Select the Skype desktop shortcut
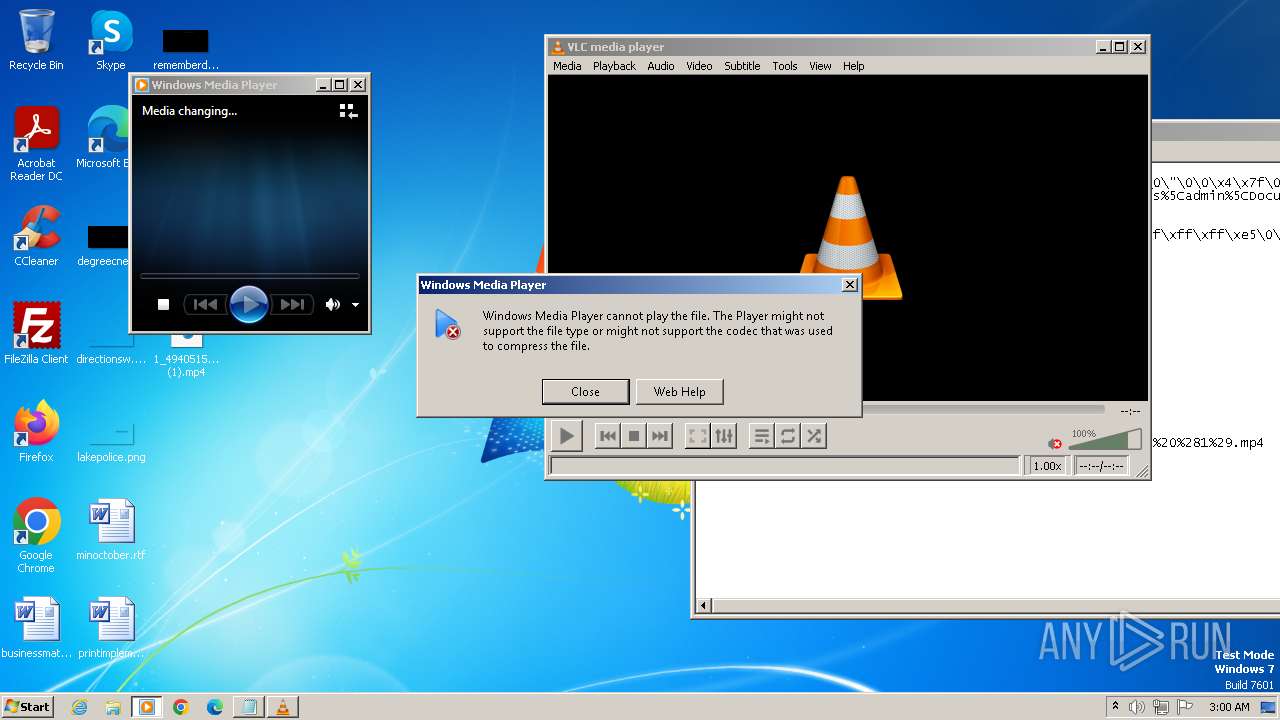The height and width of the screenshot is (720, 1280). click(111, 40)
